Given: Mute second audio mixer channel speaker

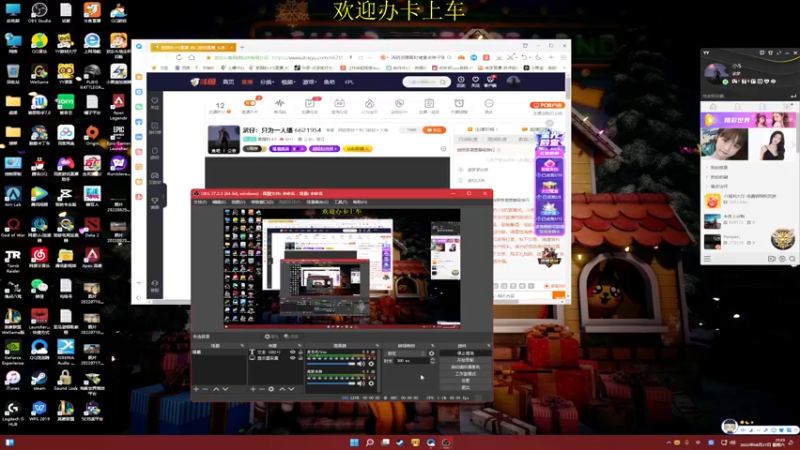Looking at the screenshot, I should click(x=361, y=383).
